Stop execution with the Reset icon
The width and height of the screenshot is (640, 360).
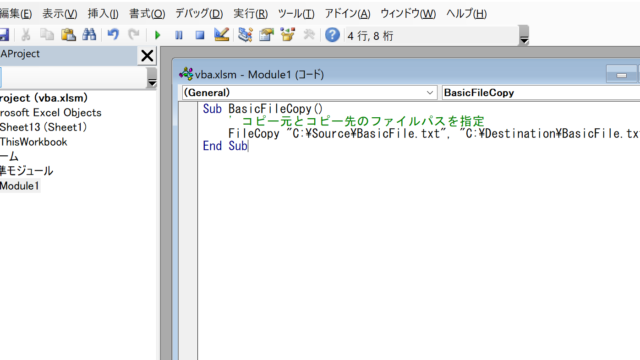click(x=200, y=36)
